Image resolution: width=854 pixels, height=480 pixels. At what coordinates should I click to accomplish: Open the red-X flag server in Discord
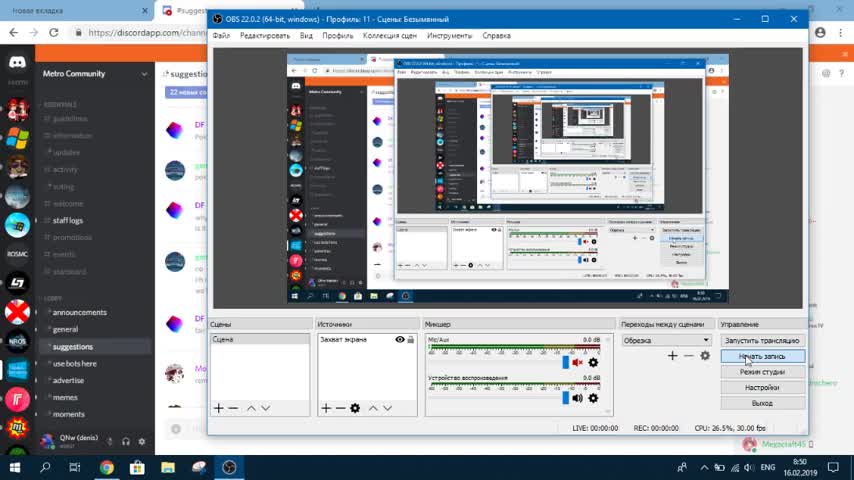coord(17,312)
